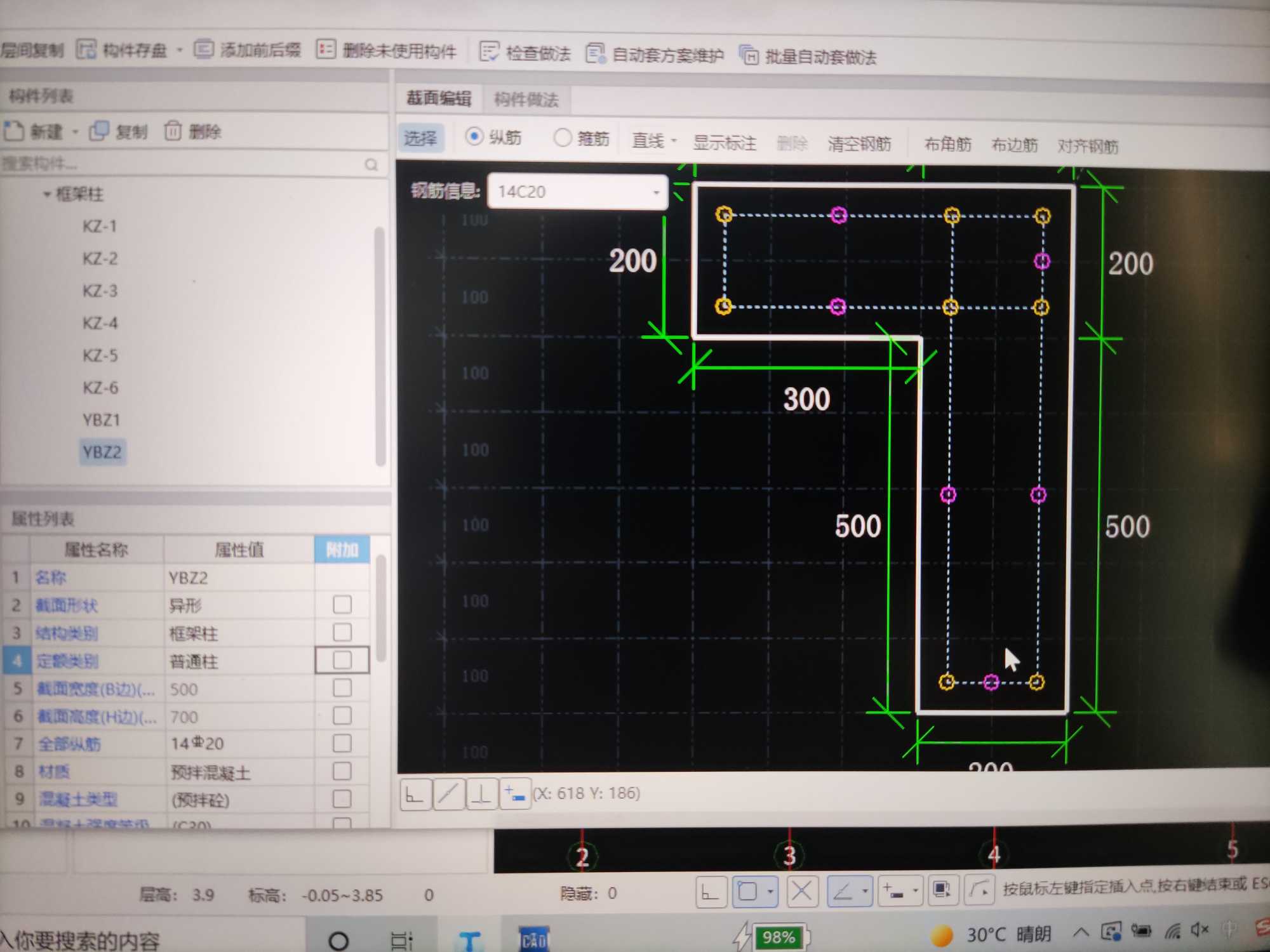Select the 纵筋 radio button

(474, 136)
